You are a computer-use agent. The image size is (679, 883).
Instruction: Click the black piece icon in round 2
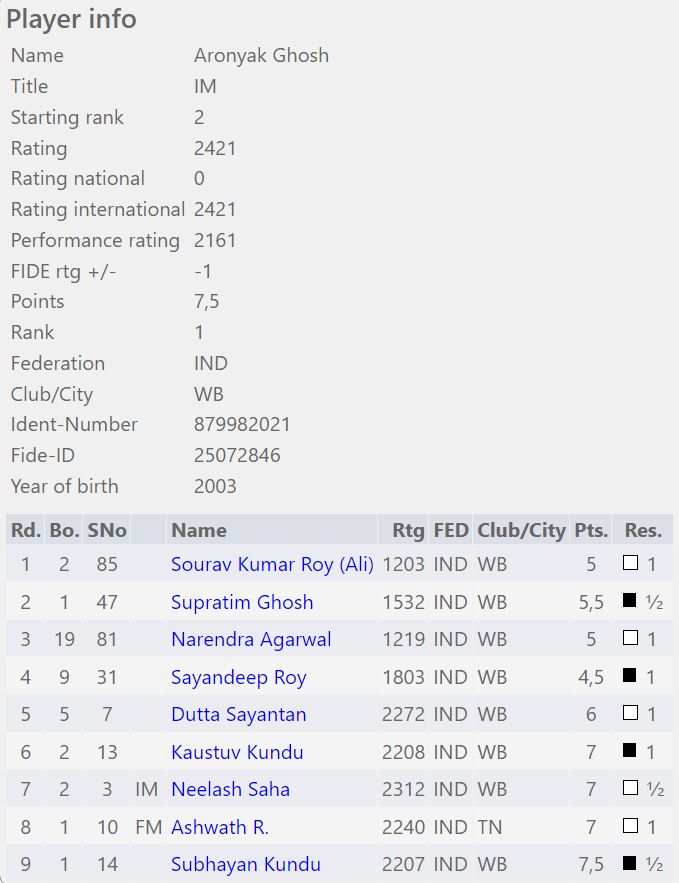point(630,601)
